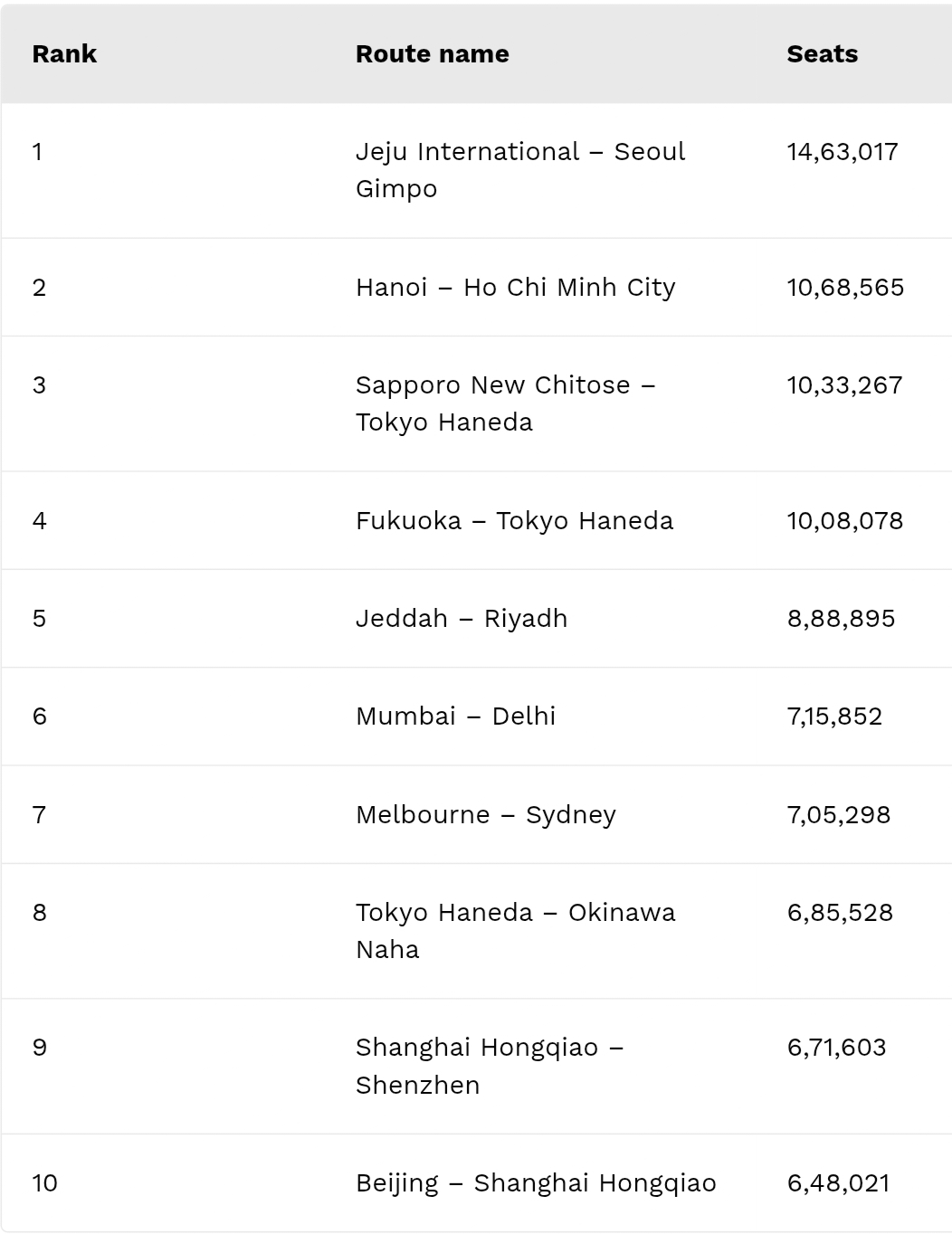Click the Route name column header
Image resolution: width=952 pixels, height=1234 pixels.
coord(432,54)
